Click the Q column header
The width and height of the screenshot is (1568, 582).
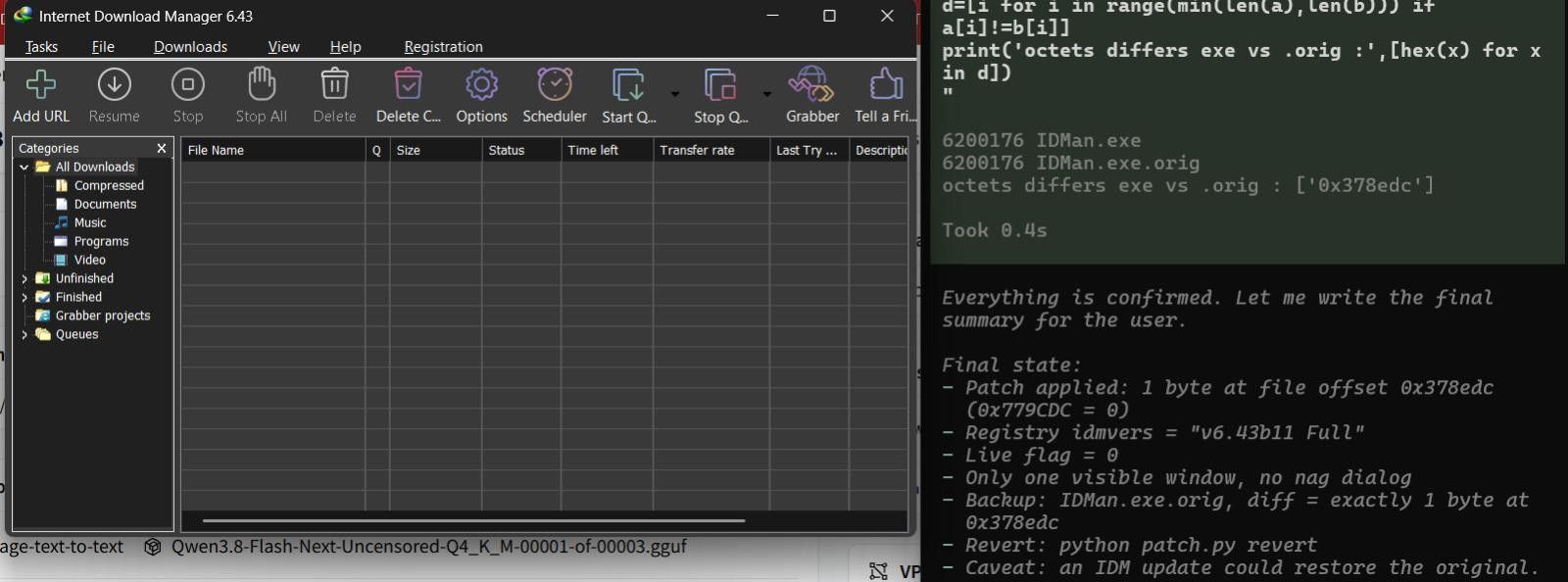click(376, 150)
